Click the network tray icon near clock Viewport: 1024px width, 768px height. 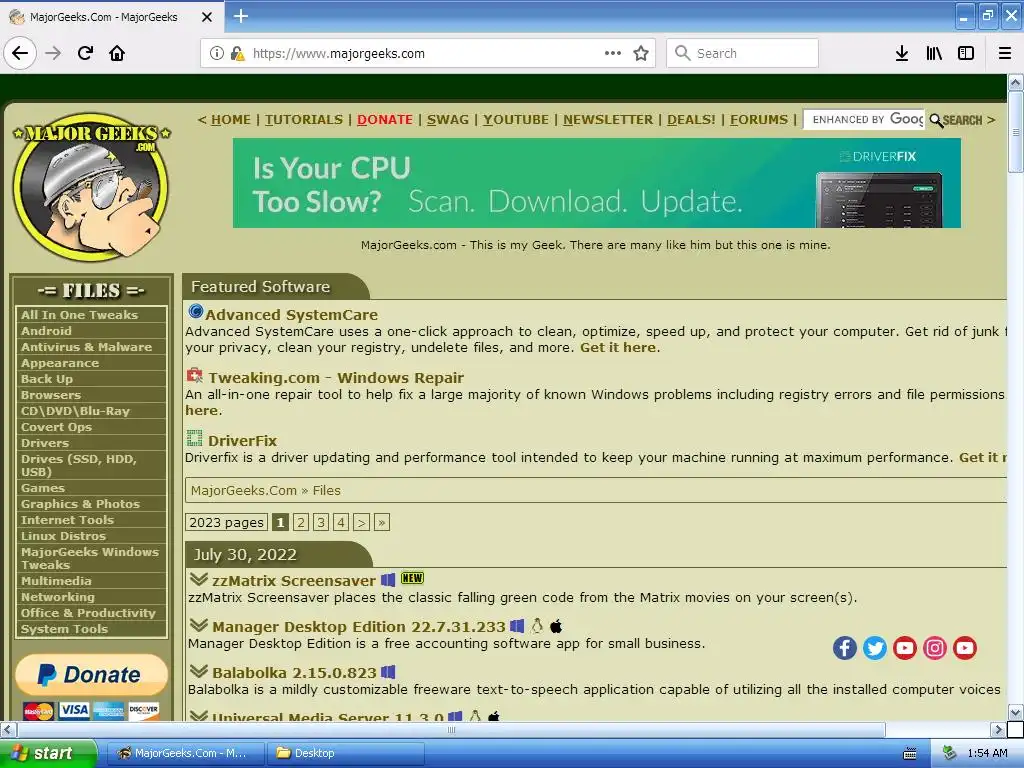click(x=950, y=753)
